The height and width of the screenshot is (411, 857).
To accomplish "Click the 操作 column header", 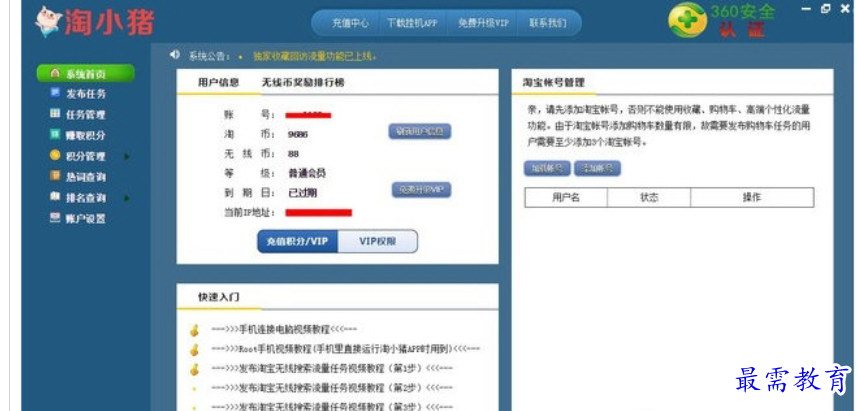I will tap(752, 198).
